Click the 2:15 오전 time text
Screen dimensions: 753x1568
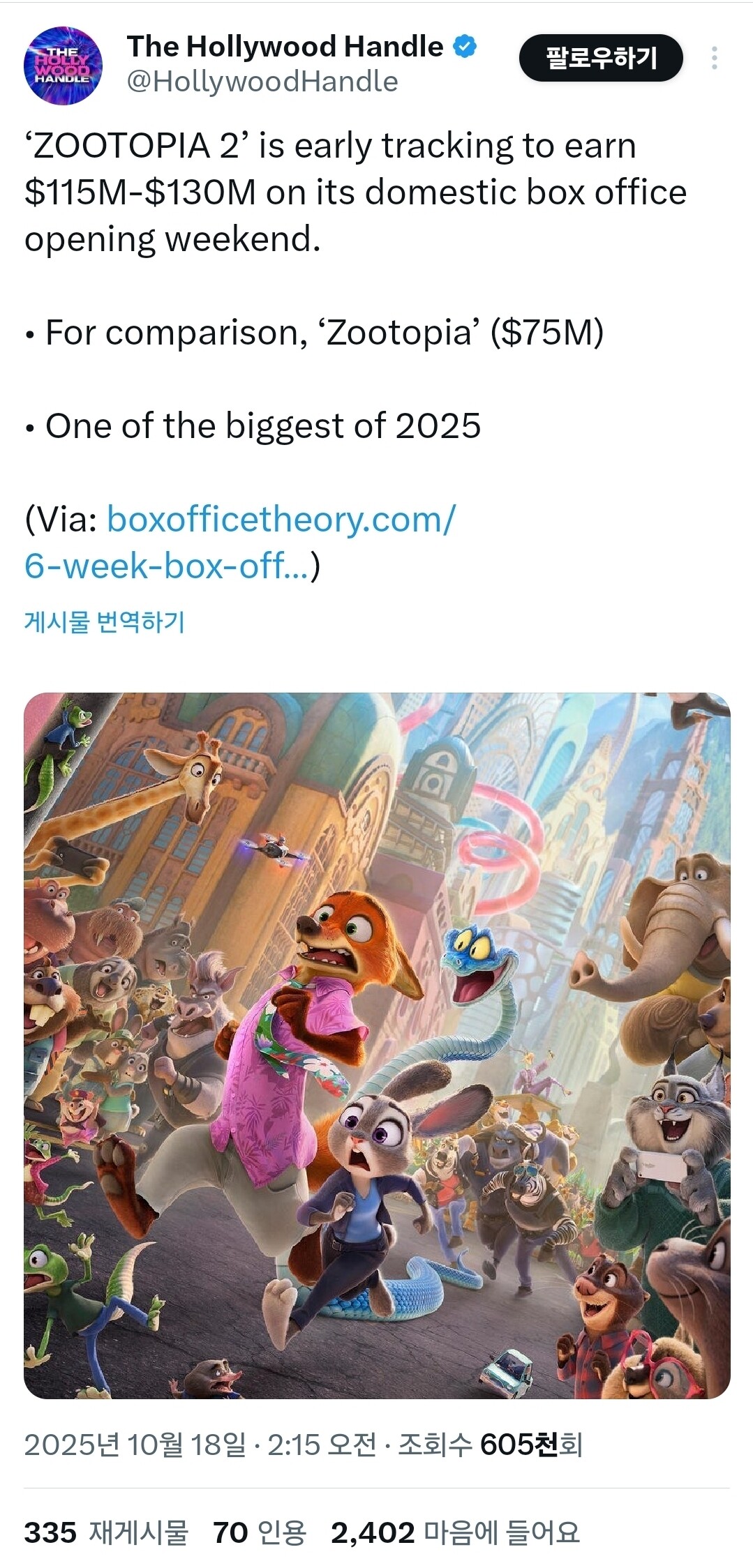click(x=322, y=1445)
